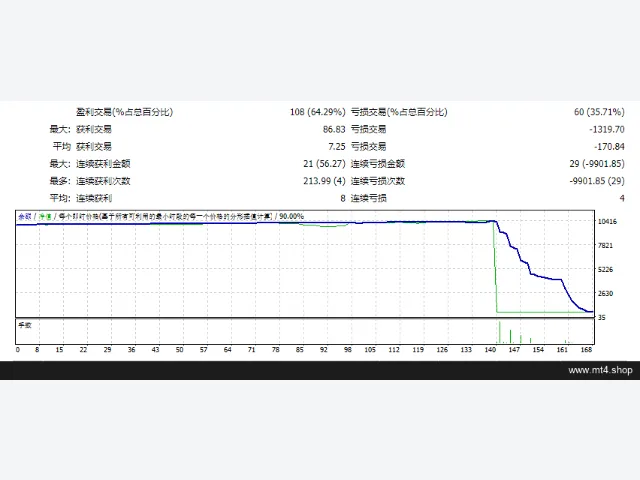Select the label '亏损交易(%占总百分比)'
Image resolution: width=640 pixels, height=480 pixels.
[x=399, y=112]
